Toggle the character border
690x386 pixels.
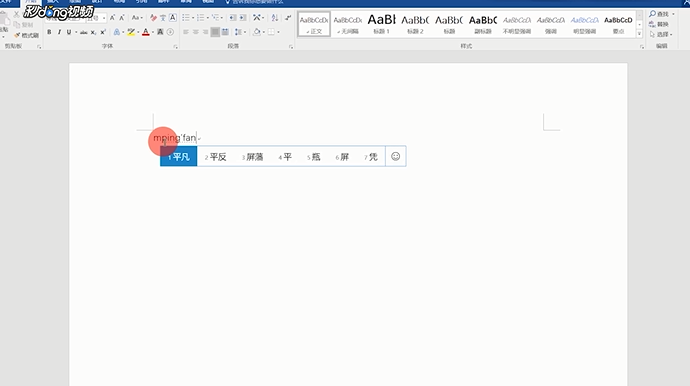pos(172,18)
